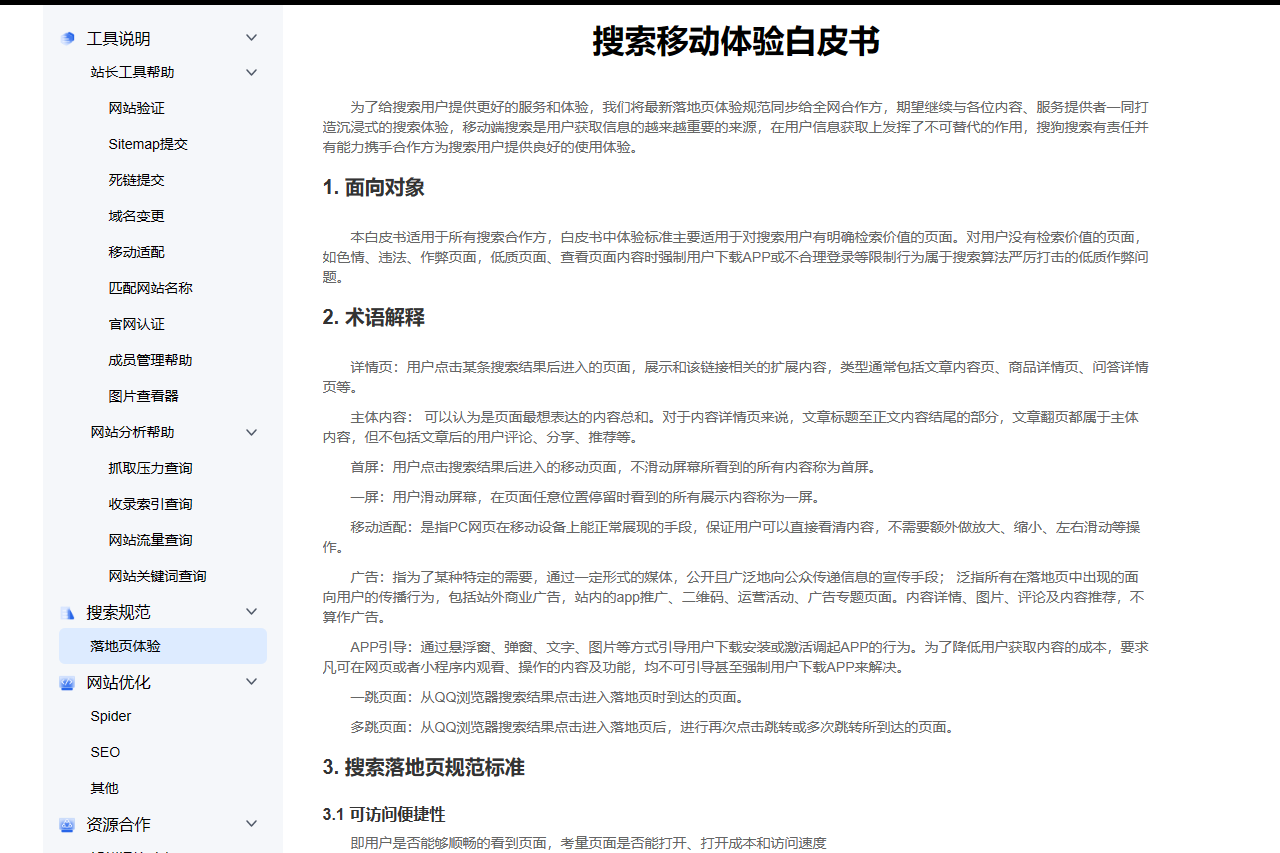
Task: Open 网站流量查询 help page
Action: point(151,540)
